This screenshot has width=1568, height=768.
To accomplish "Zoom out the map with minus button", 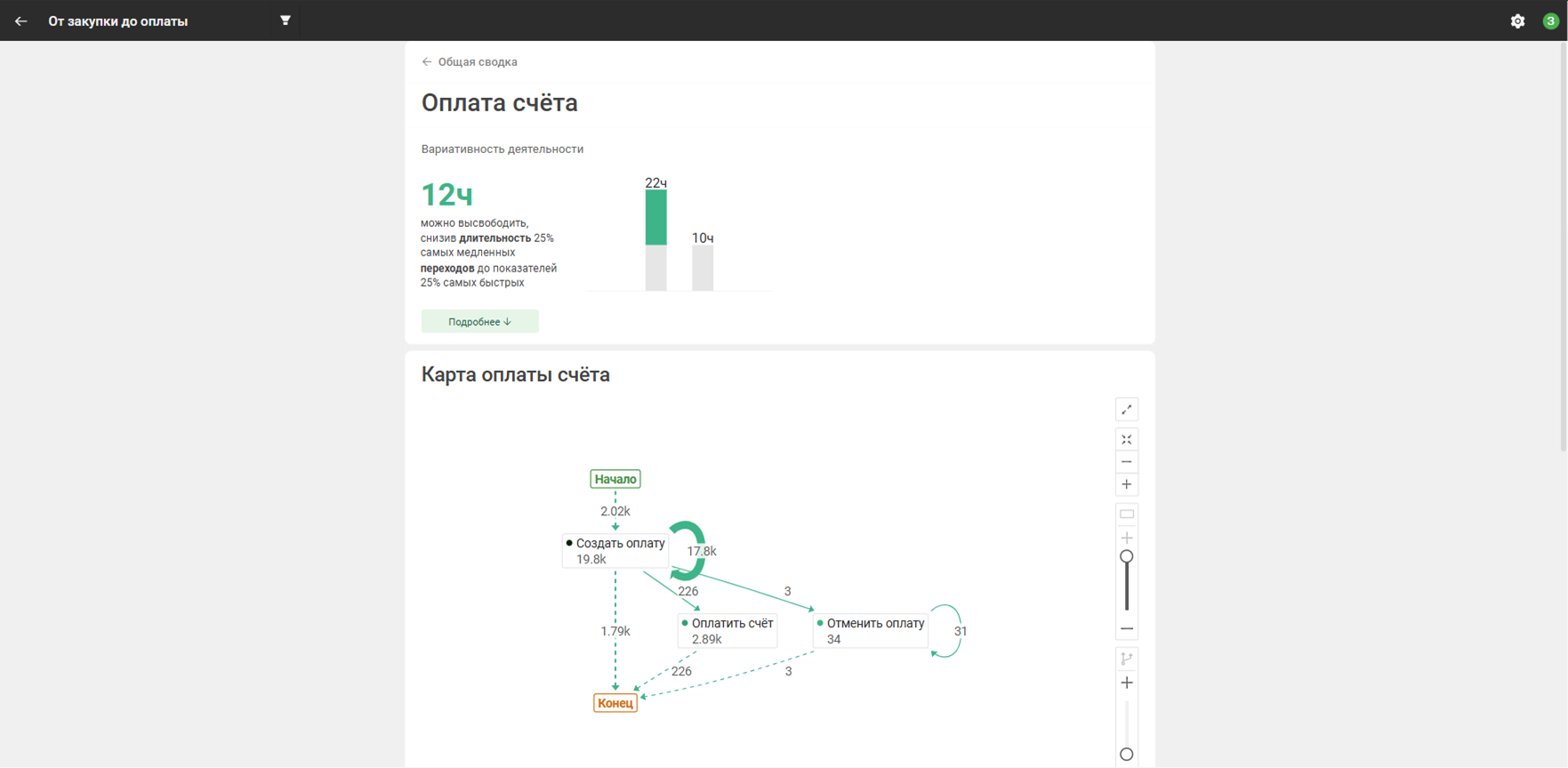I will (1126, 462).
